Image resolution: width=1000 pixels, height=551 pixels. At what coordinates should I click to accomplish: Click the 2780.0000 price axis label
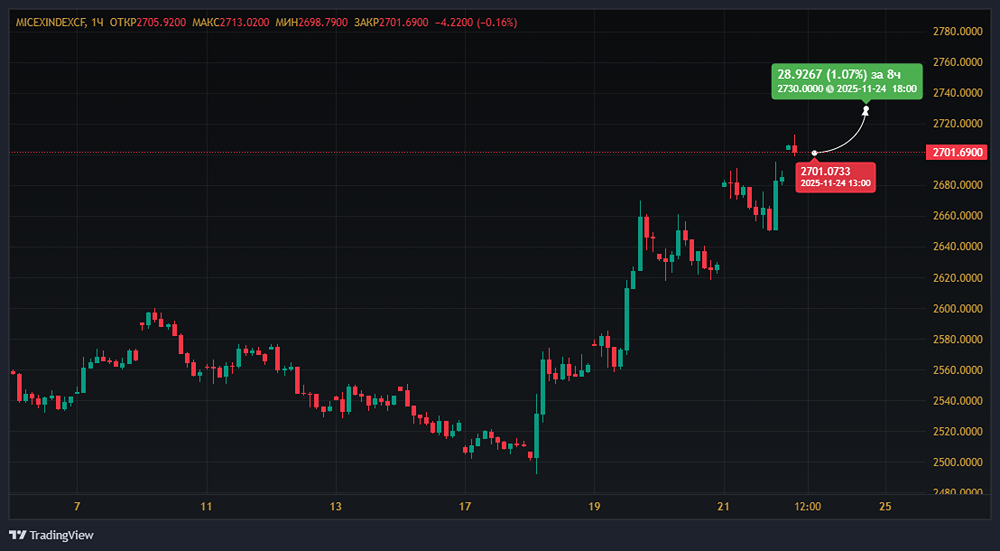[957, 31]
